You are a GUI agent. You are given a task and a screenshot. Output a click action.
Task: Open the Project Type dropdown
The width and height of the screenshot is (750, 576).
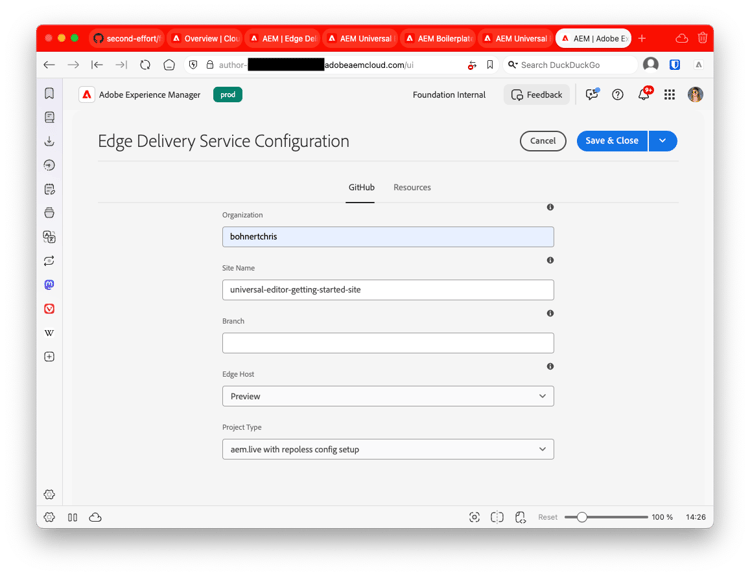(388, 449)
